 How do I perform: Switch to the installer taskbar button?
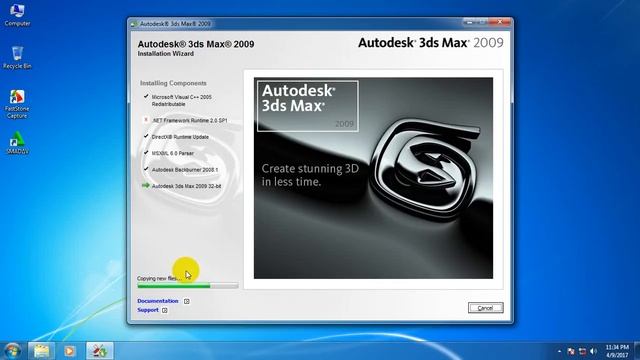[x=100, y=351]
